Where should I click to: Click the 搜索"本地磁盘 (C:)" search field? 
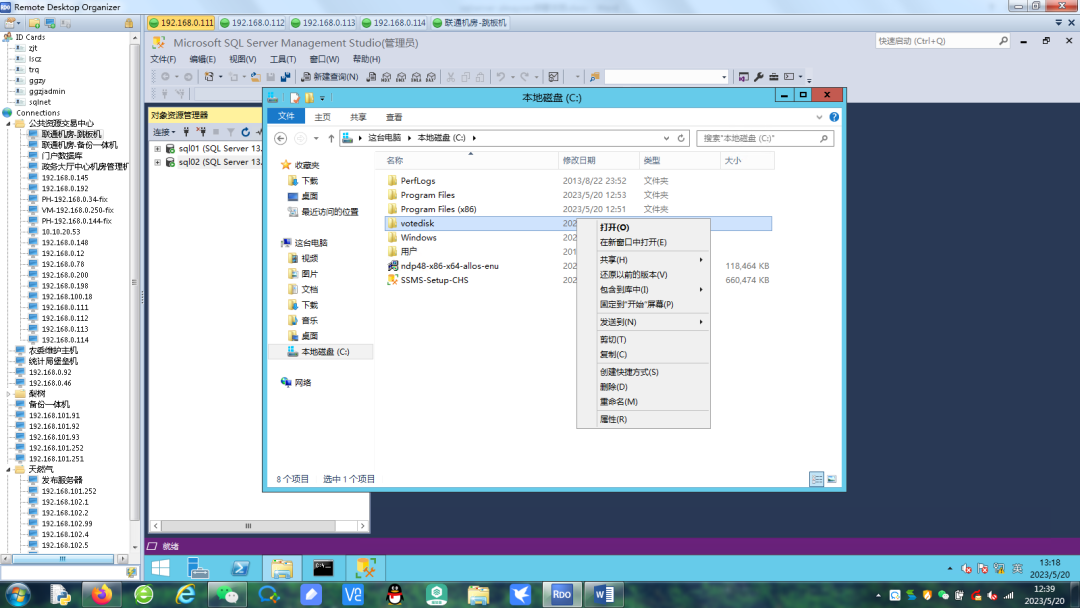point(765,138)
